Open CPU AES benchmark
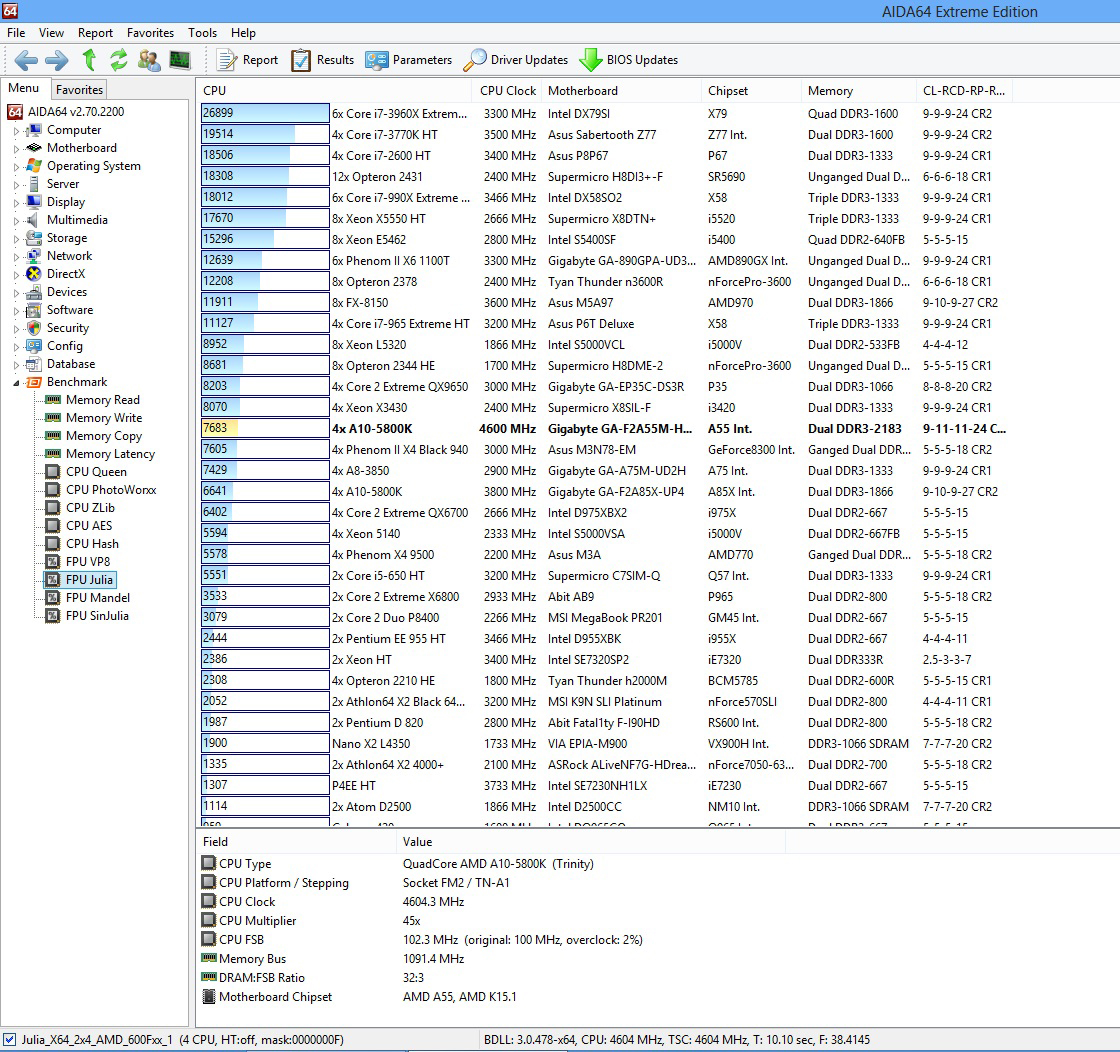 (x=89, y=526)
